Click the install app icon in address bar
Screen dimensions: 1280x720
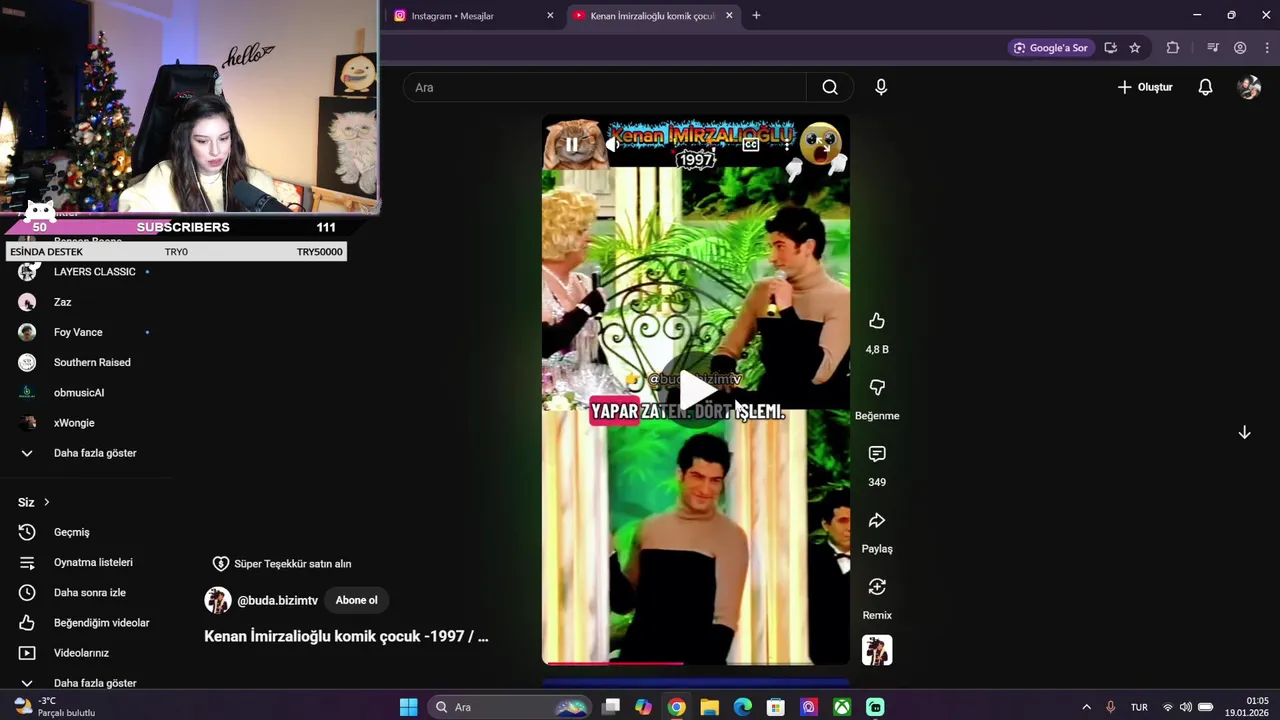(1110, 47)
